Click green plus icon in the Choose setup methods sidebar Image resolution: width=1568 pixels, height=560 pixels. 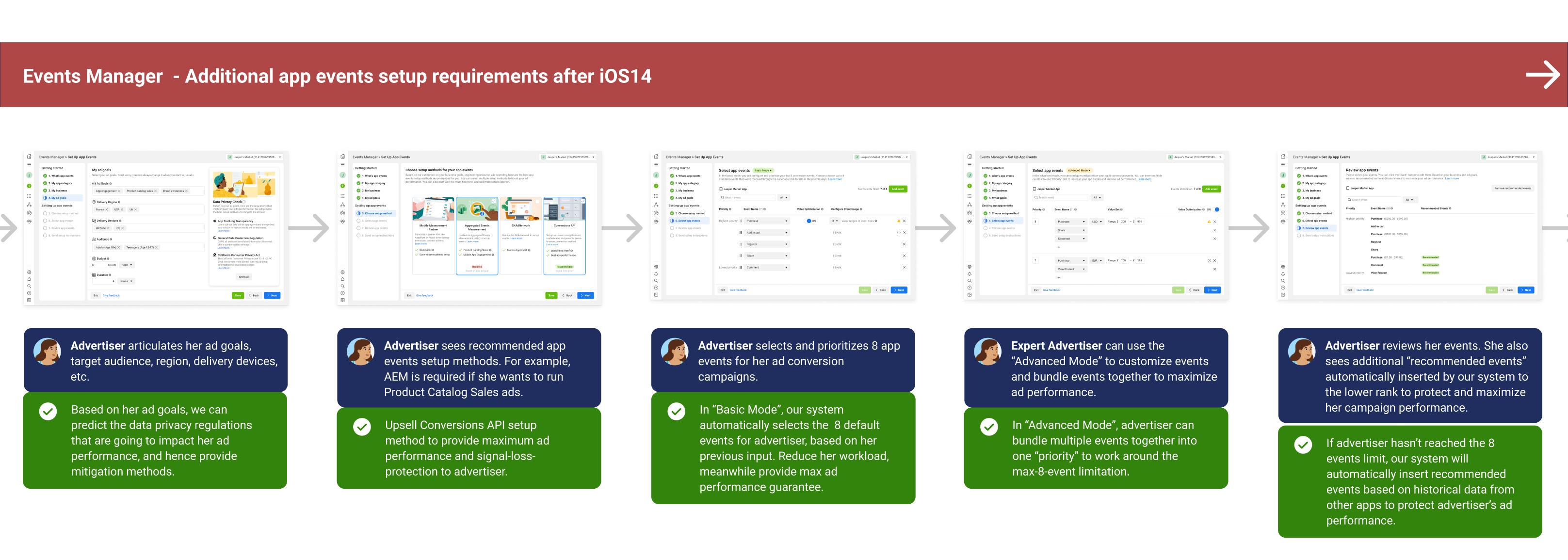point(343,186)
